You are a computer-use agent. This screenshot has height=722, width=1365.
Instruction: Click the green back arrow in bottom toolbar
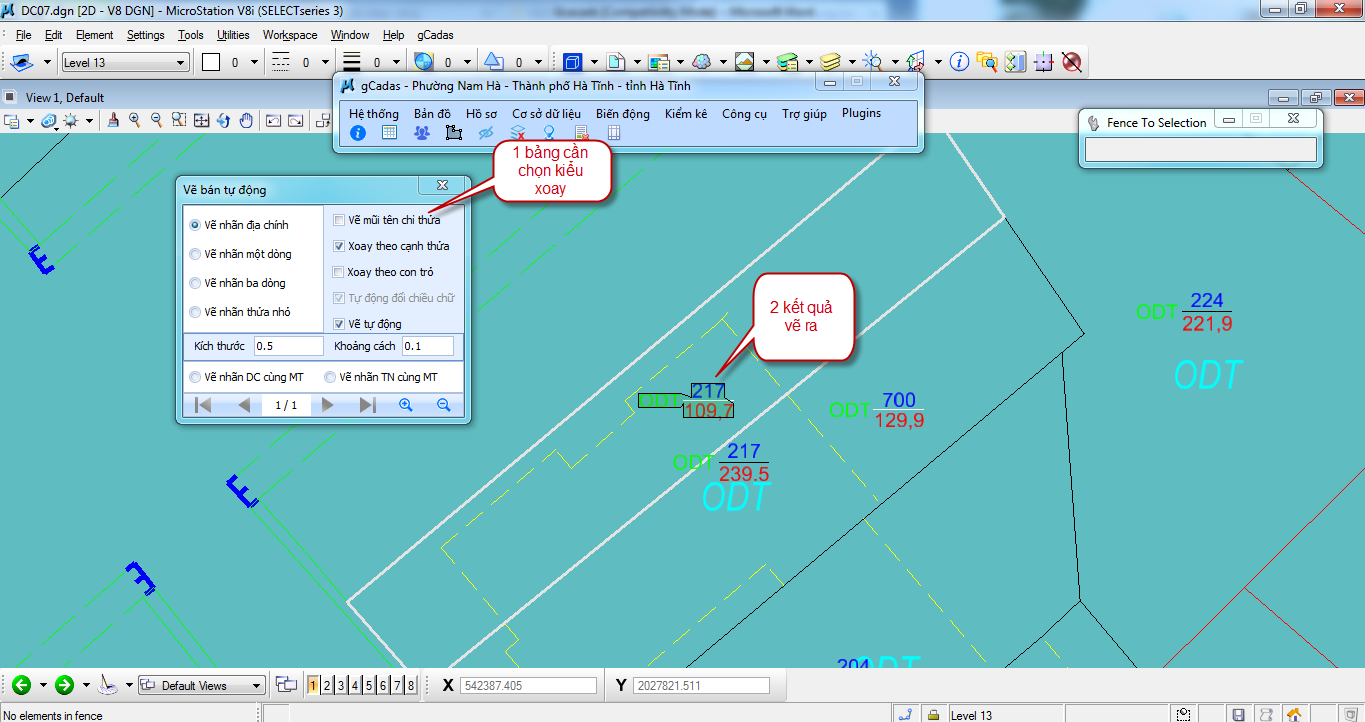[21, 685]
